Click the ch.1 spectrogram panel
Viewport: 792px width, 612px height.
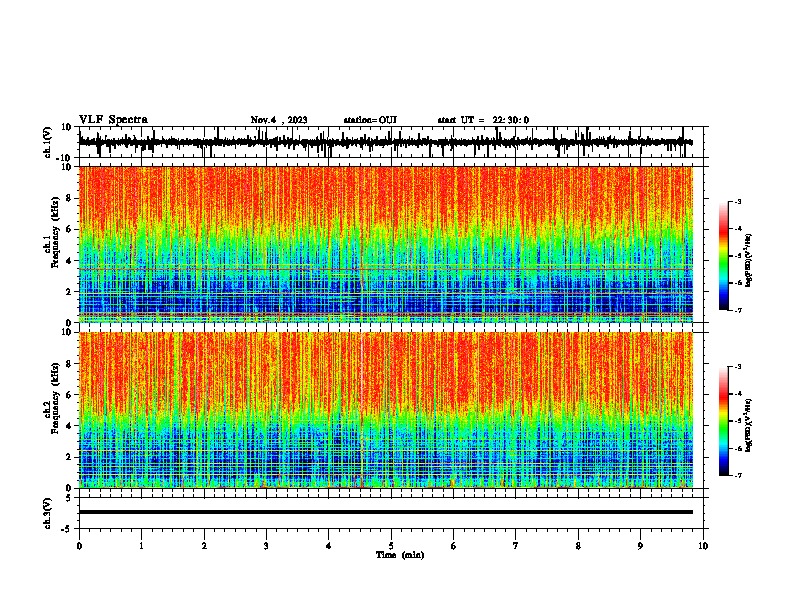coord(386,244)
